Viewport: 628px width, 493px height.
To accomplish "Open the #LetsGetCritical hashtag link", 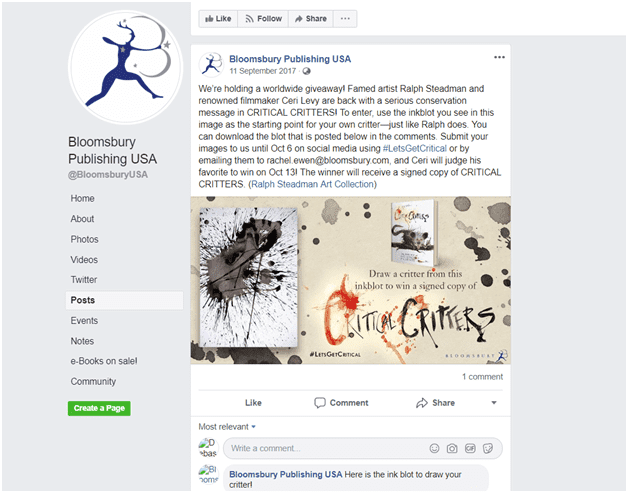I will [415, 148].
